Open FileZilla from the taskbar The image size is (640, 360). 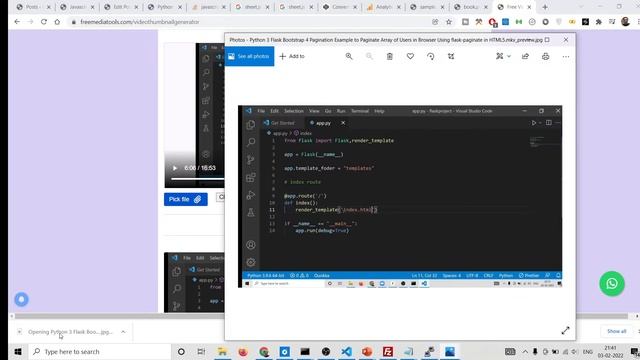click(388, 351)
